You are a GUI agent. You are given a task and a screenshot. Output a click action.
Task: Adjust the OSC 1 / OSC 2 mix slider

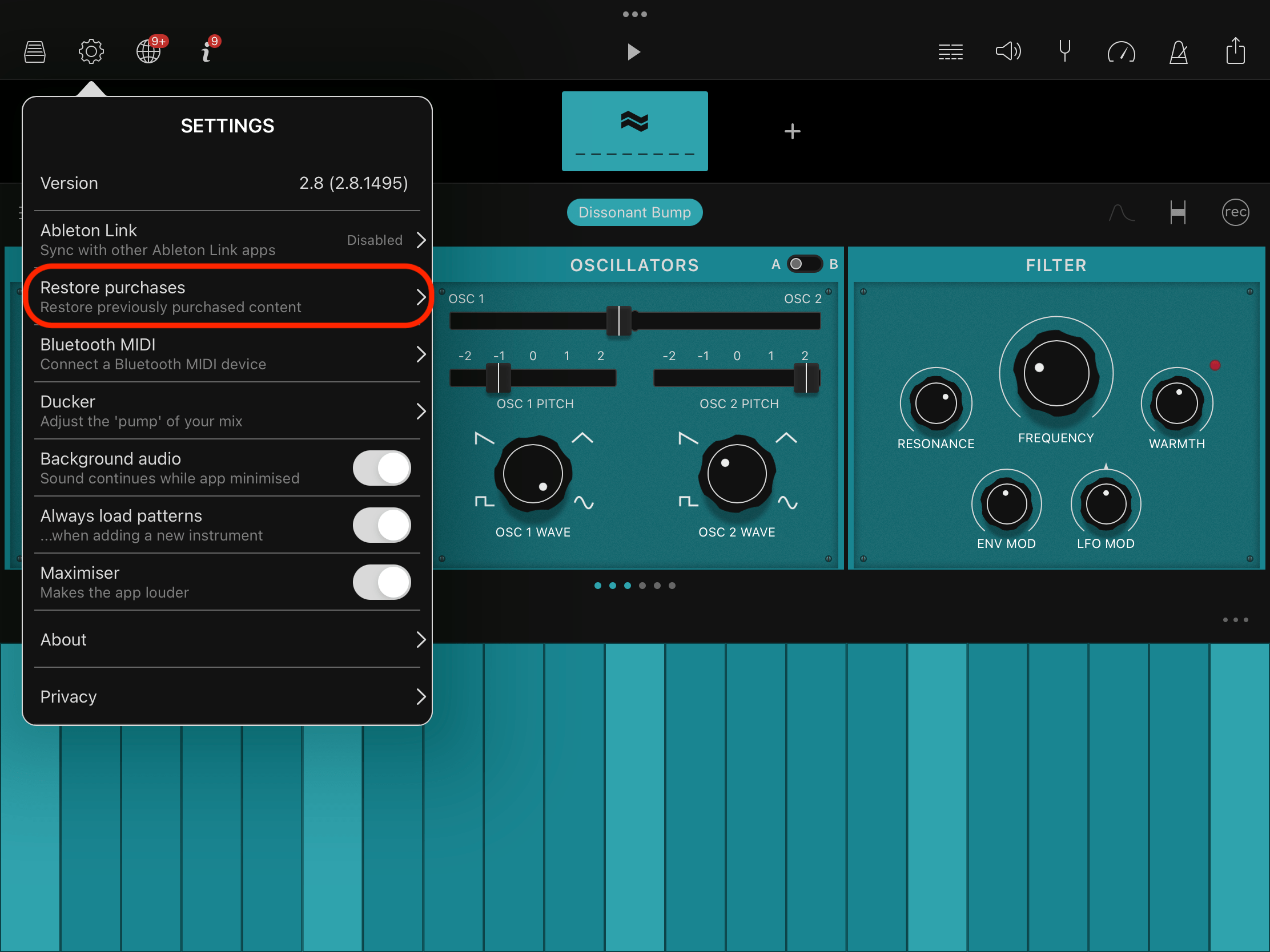coord(634,320)
